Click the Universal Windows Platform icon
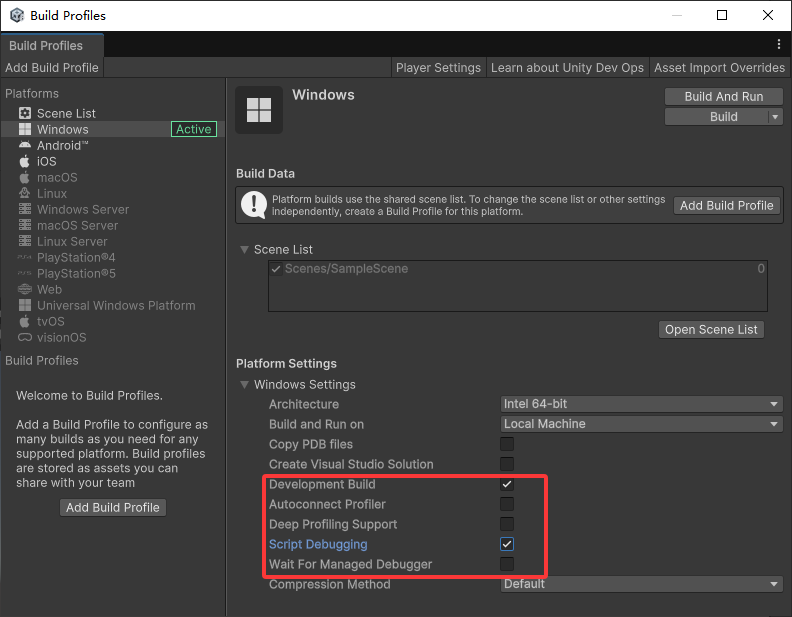This screenshot has width=792, height=617. [25, 305]
